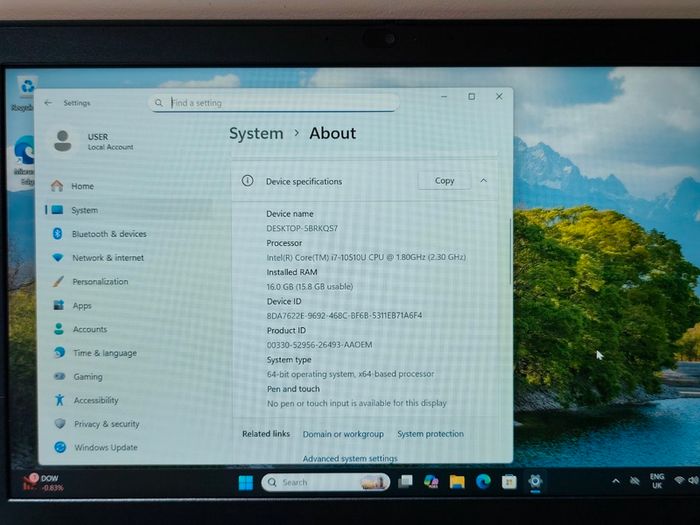
Task: Launch Microsoft Edge from the taskbar
Action: click(x=483, y=481)
